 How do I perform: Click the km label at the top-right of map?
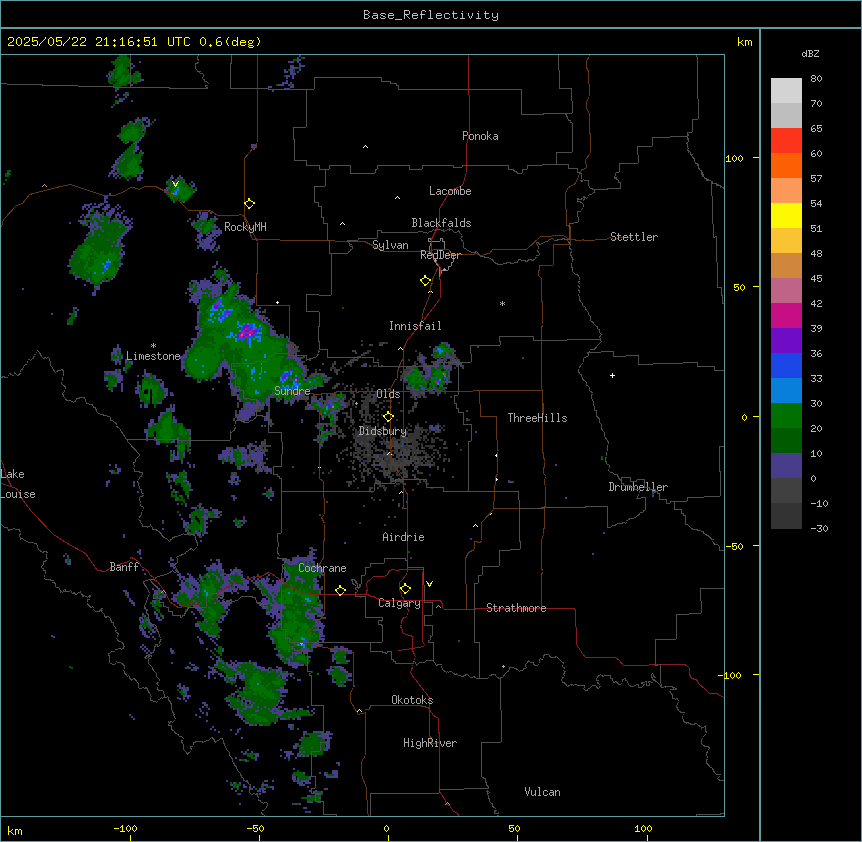point(745,42)
